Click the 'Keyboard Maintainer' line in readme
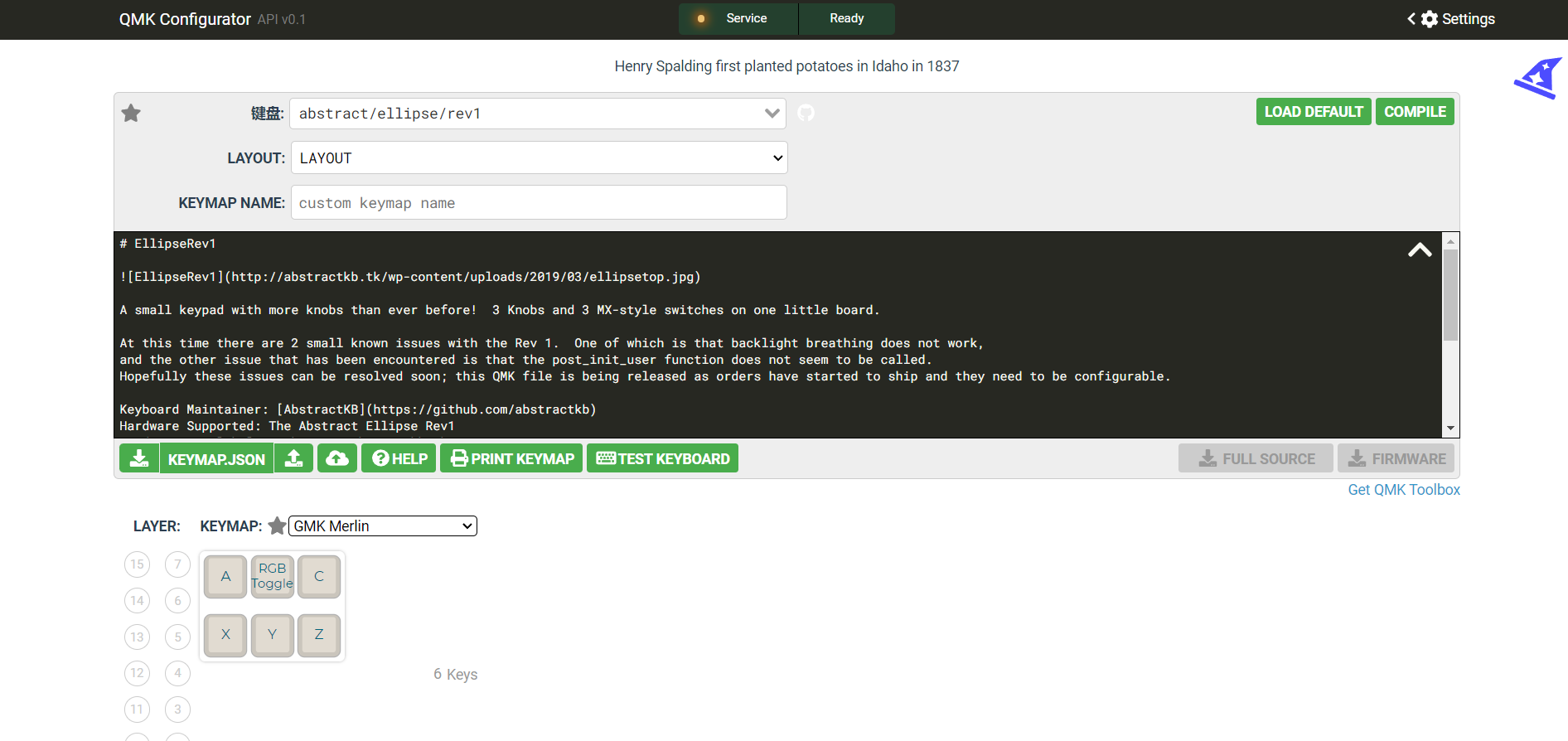 click(x=358, y=409)
